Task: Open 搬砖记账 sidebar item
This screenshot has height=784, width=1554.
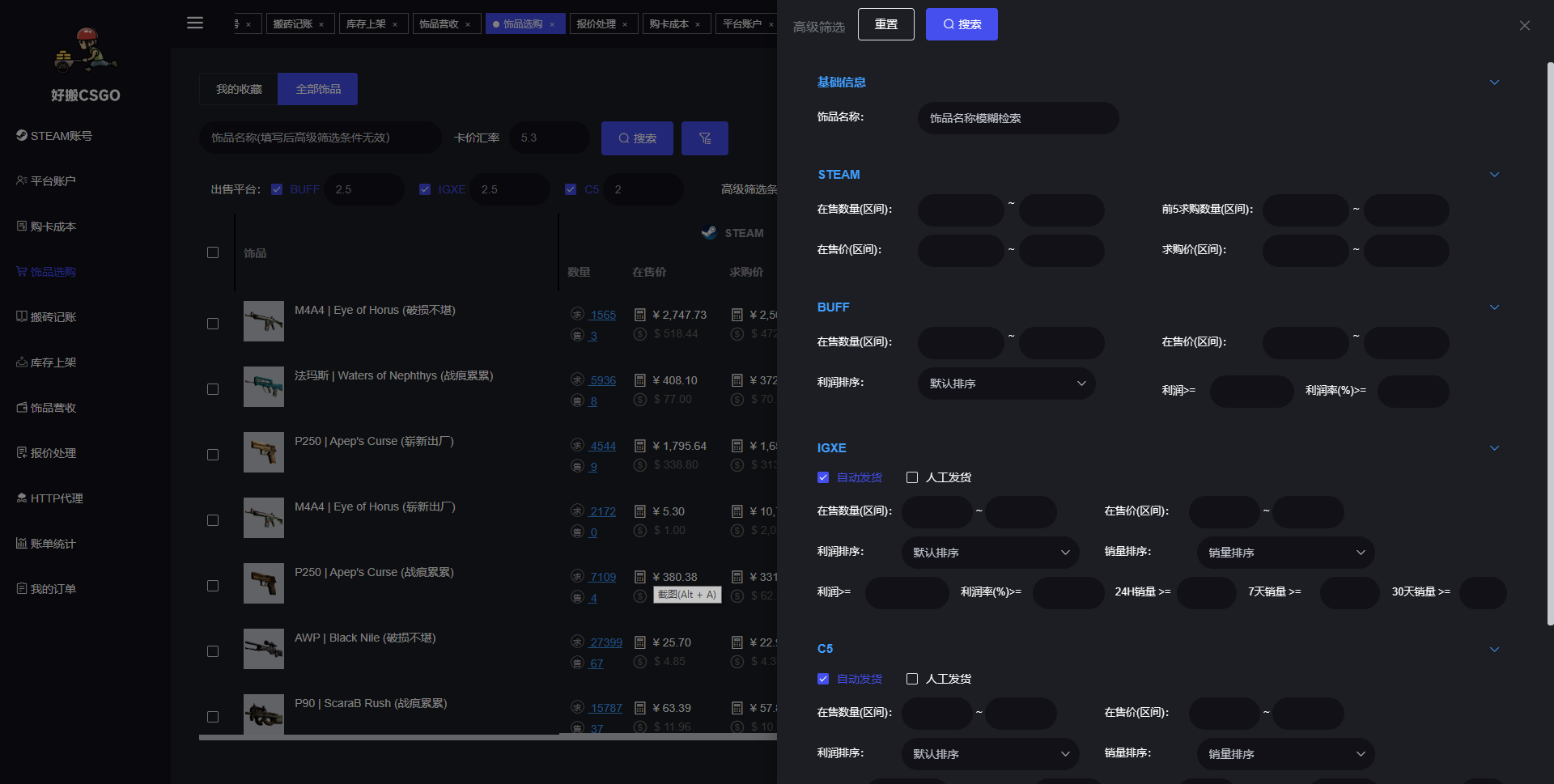Action: (x=46, y=317)
